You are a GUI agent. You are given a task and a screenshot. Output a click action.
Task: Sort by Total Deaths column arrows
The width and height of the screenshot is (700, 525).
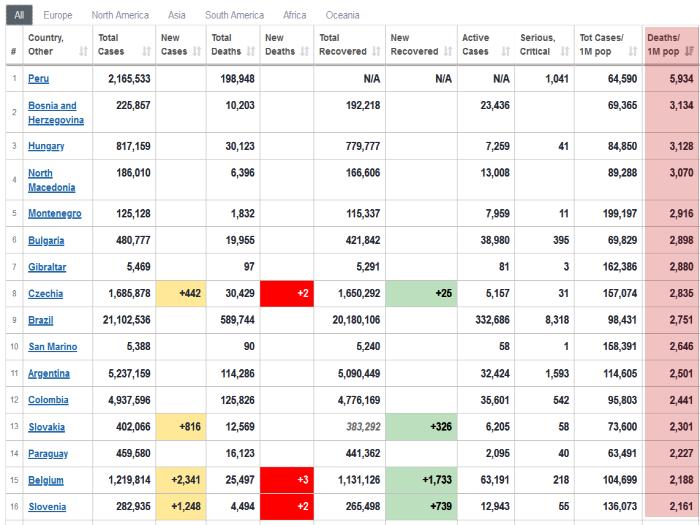point(251,51)
